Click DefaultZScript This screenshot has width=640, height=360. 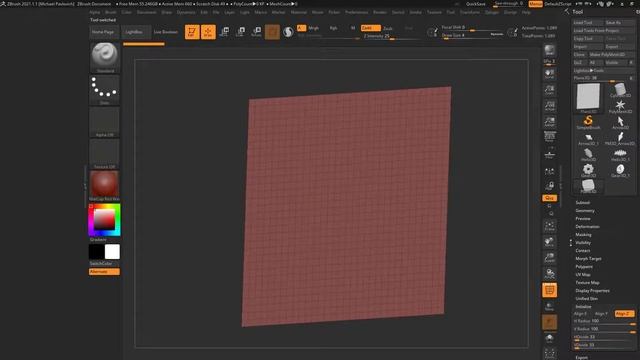(x=558, y=4)
